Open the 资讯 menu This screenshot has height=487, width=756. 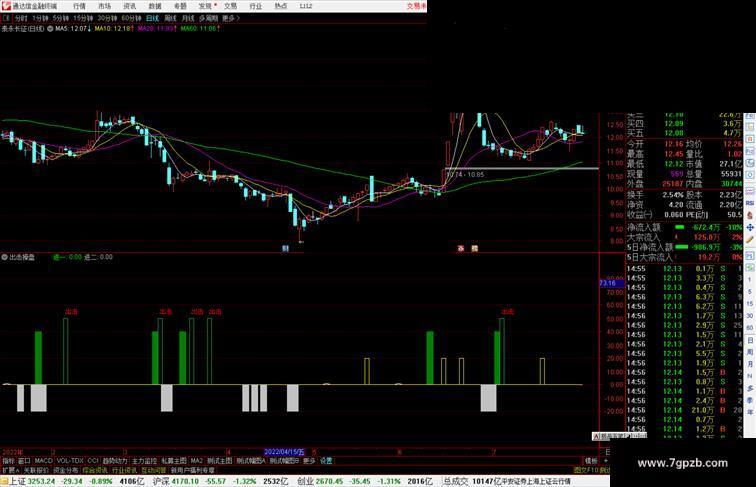[x=129, y=6]
